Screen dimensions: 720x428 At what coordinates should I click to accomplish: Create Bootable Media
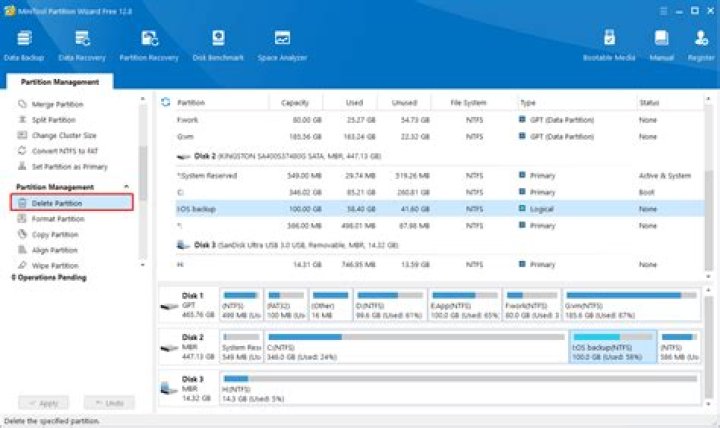click(x=609, y=46)
